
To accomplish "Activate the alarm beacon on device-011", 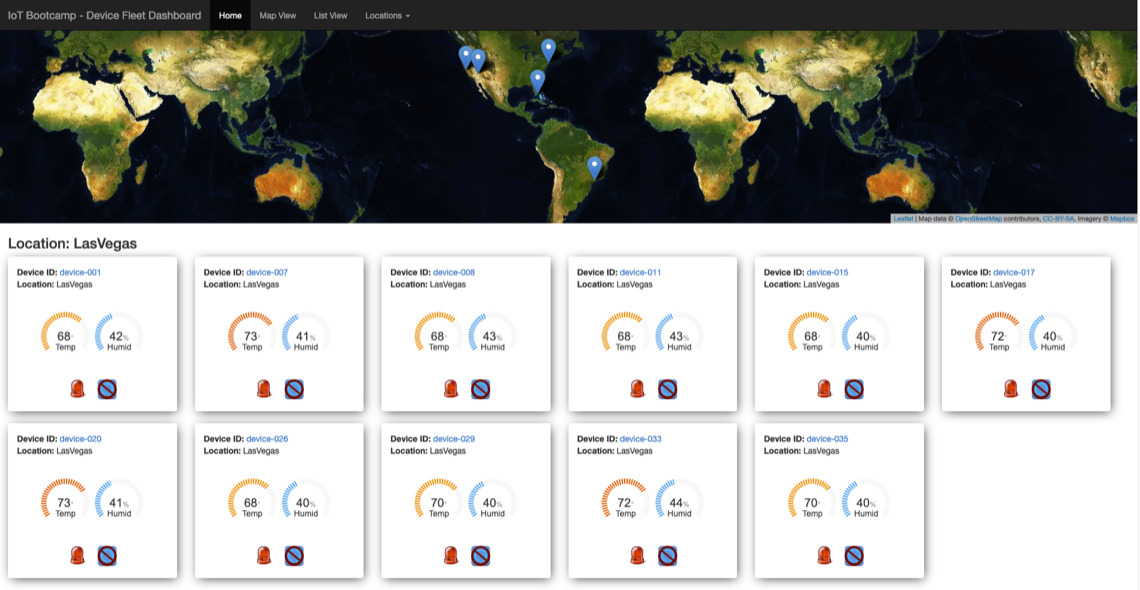I will click(x=638, y=389).
